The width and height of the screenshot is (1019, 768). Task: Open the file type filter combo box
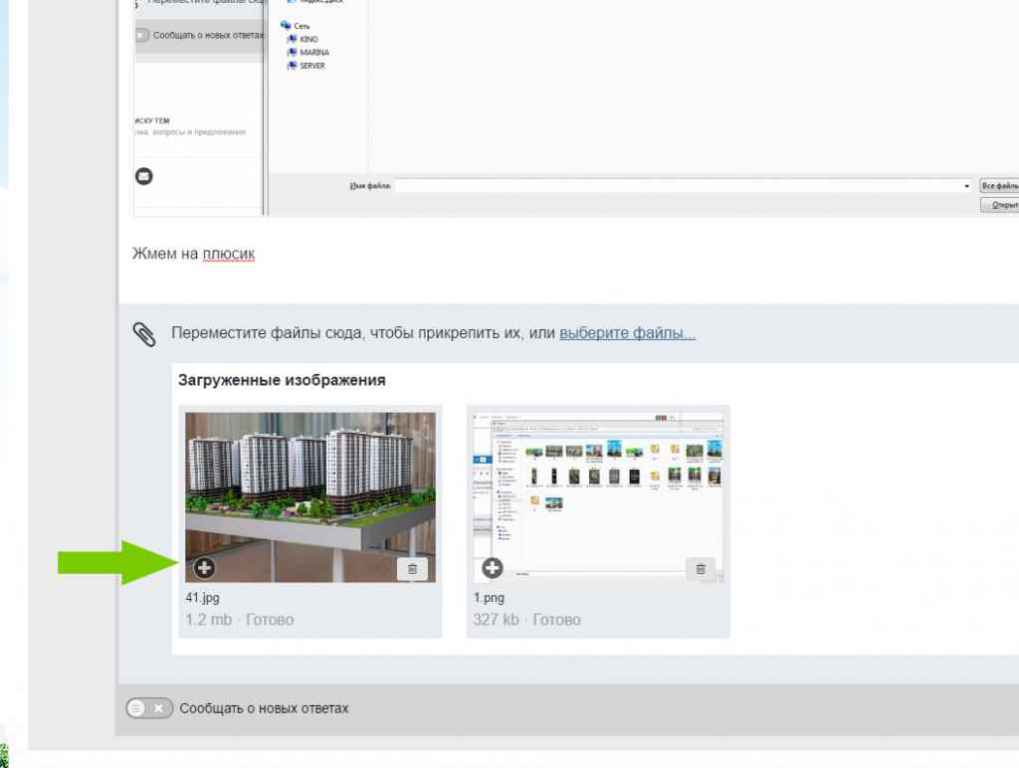coord(1000,186)
